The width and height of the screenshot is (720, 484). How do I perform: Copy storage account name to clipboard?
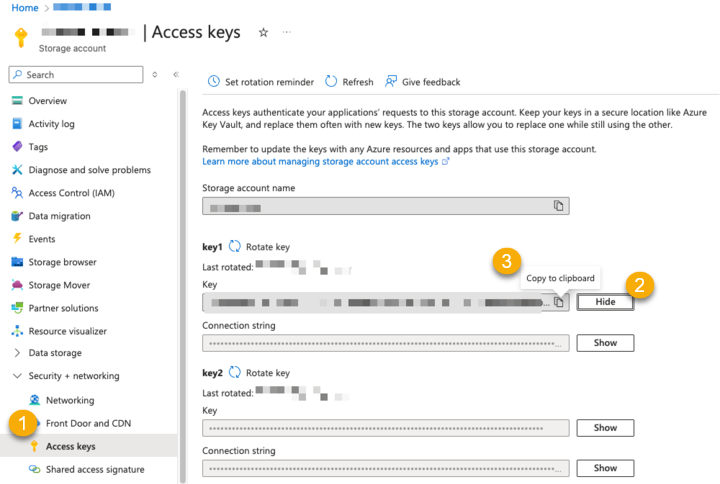coord(559,206)
